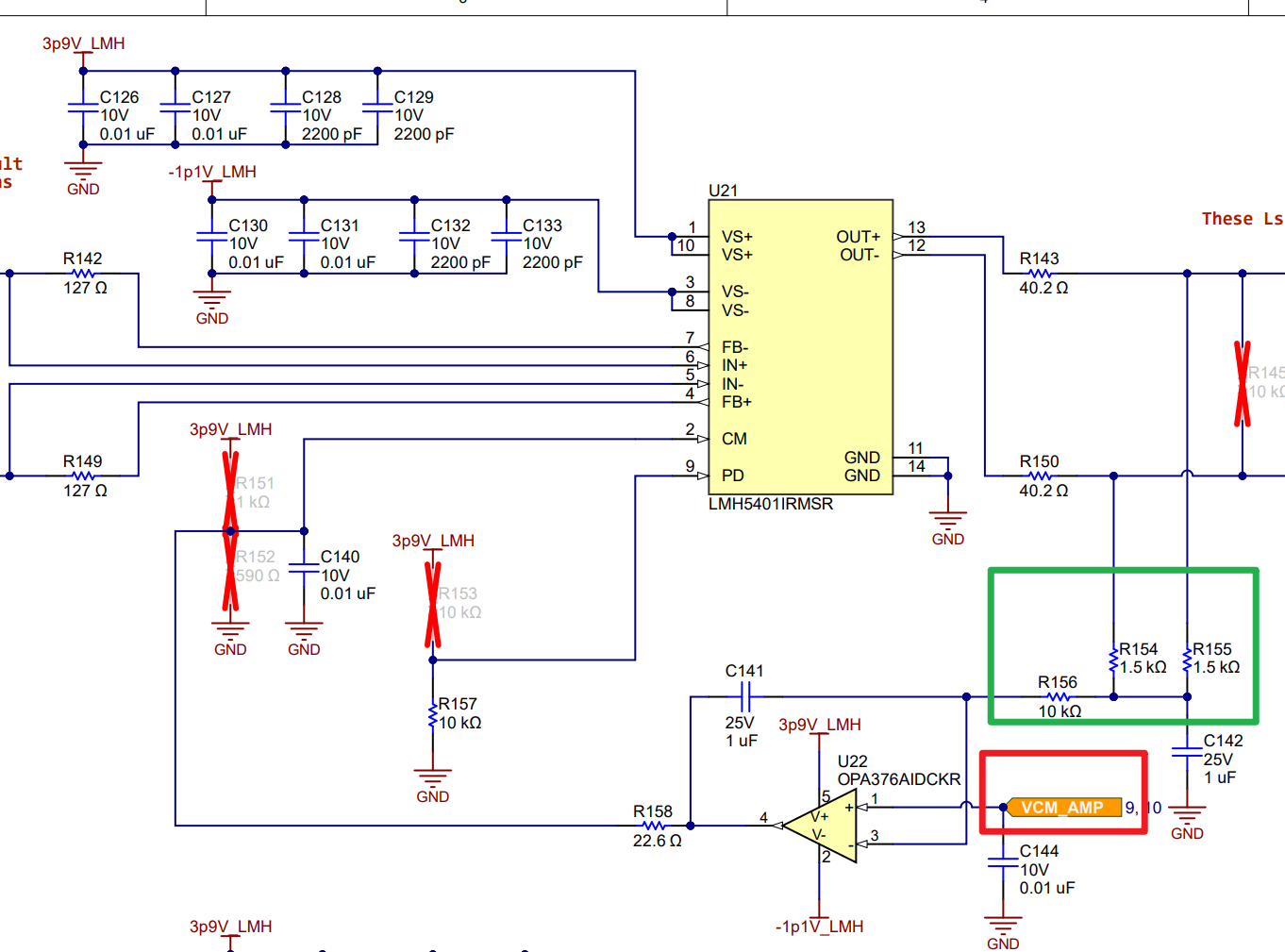The width and height of the screenshot is (1285, 952).
Task: Select the GND symbol below C144
Action: point(1003,928)
